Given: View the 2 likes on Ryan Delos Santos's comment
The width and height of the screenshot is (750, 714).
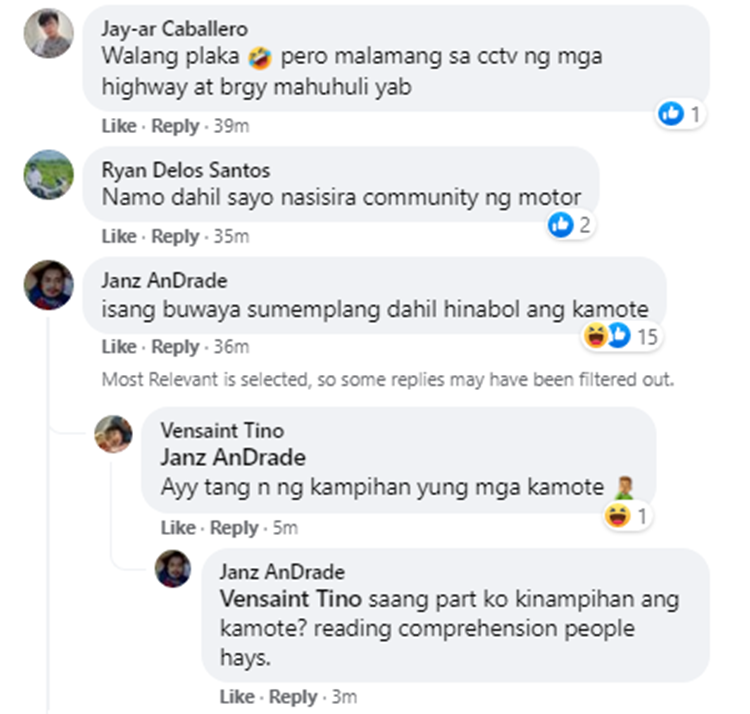Looking at the screenshot, I should coord(570,225).
